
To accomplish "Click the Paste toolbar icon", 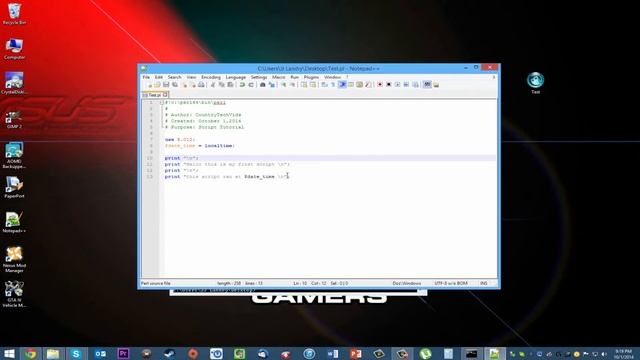I will click(x=230, y=85).
